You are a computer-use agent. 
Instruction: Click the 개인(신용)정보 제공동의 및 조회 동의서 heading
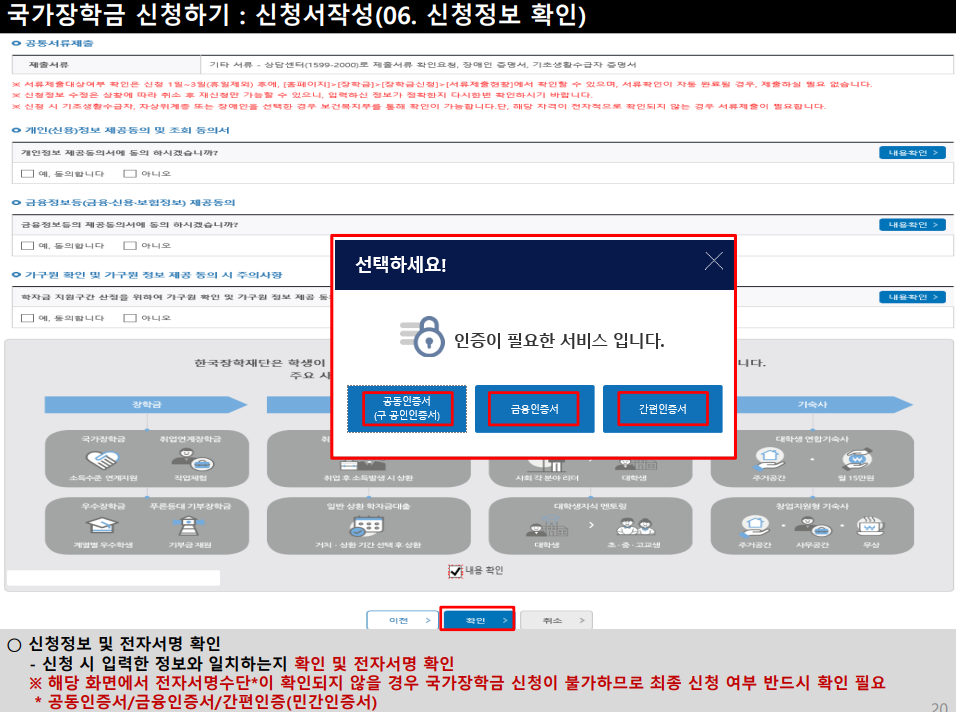pyautogui.click(x=127, y=130)
